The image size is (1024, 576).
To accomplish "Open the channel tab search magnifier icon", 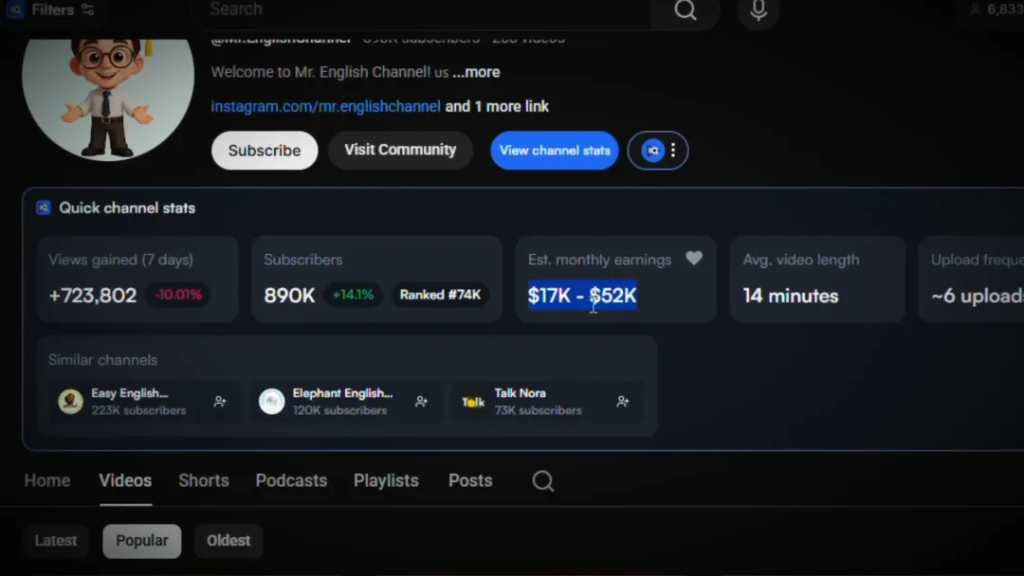I will [543, 481].
